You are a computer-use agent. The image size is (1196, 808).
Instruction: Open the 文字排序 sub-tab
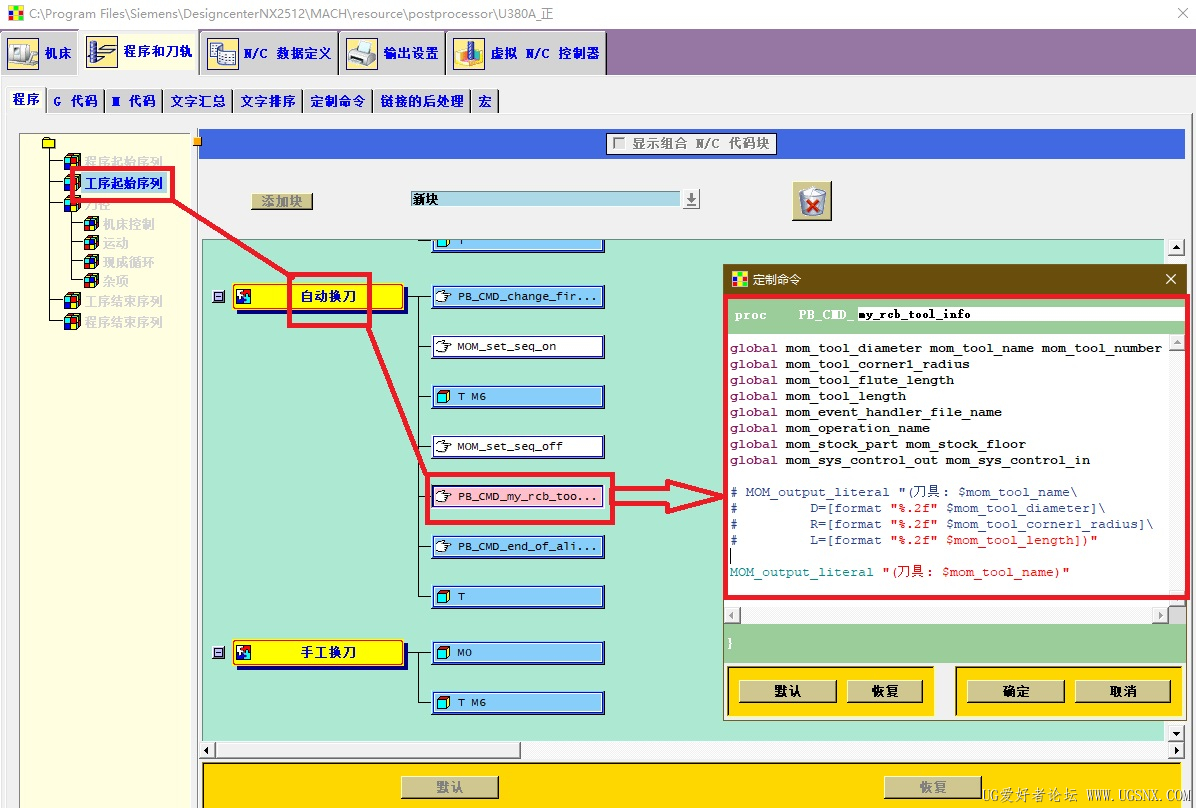tap(268, 101)
